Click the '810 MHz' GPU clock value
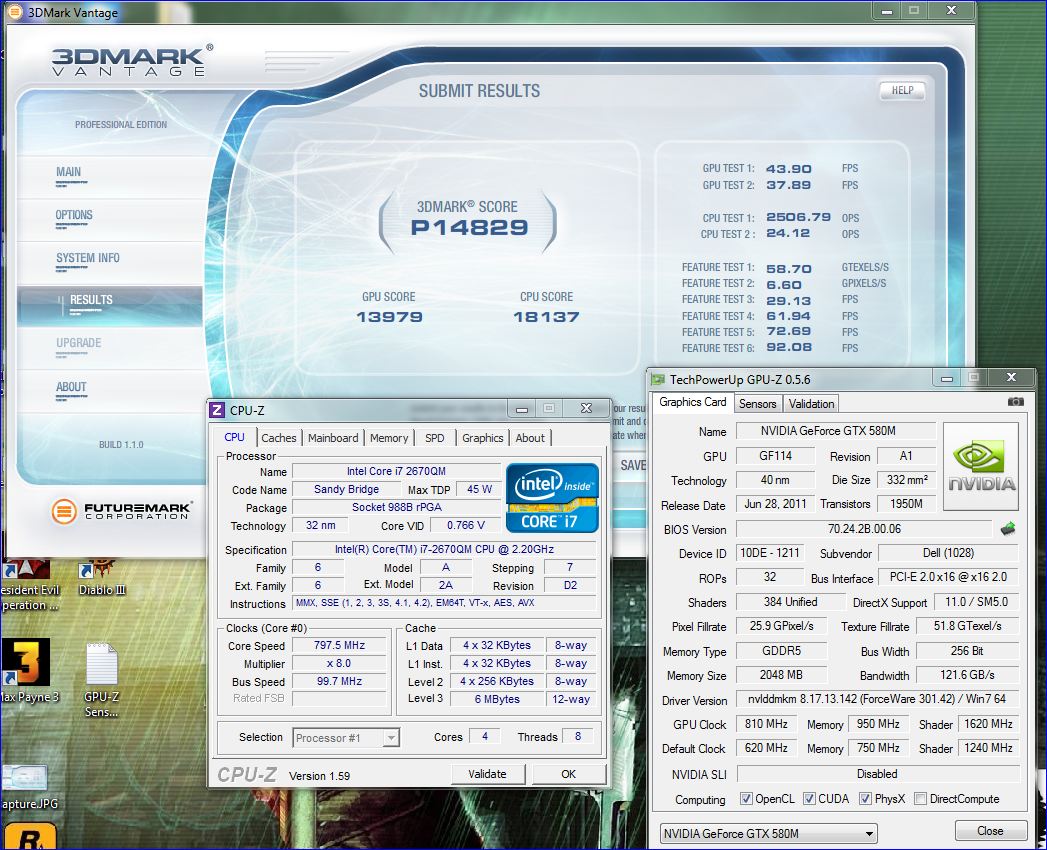The image size is (1047, 850). coord(767,724)
